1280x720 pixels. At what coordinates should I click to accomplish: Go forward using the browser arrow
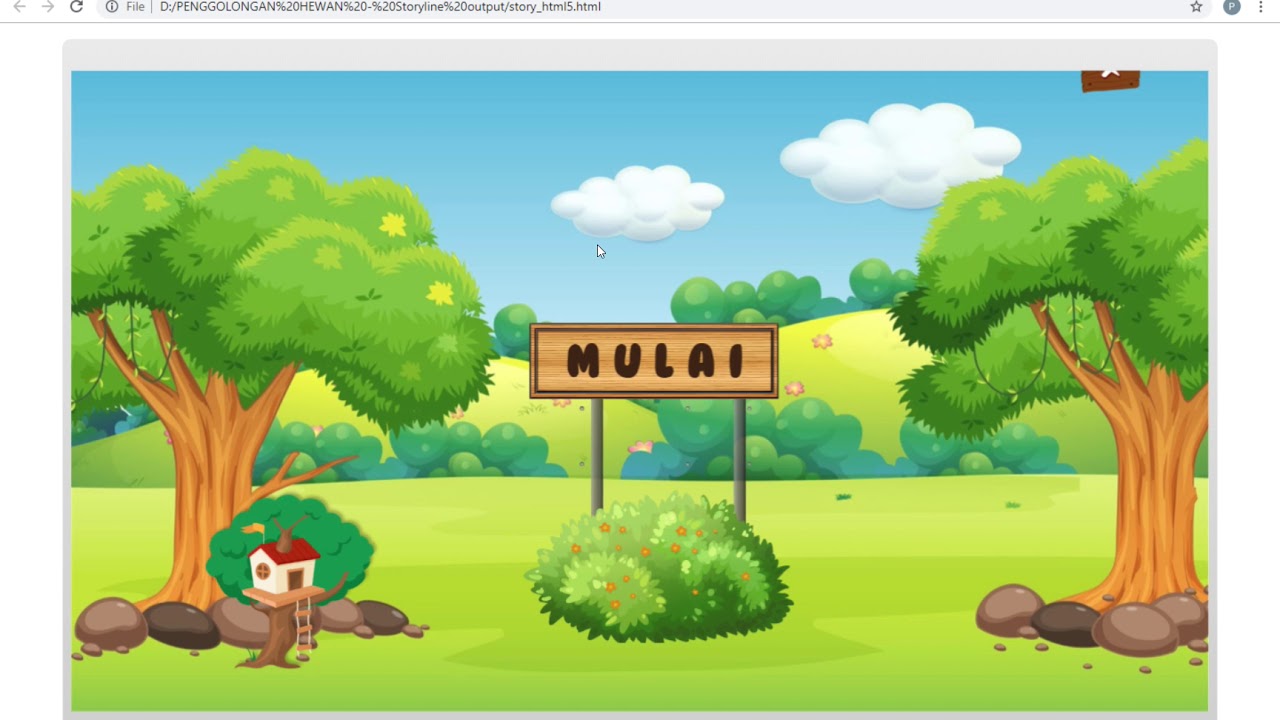47,7
